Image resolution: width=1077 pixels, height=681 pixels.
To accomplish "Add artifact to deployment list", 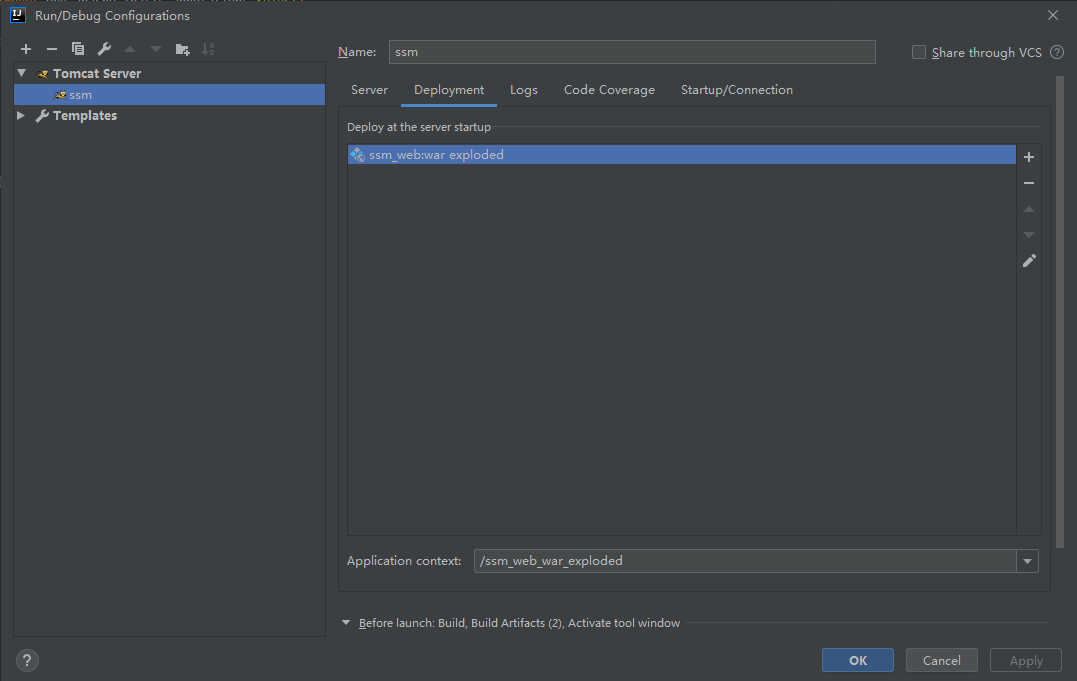I will 1029,157.
